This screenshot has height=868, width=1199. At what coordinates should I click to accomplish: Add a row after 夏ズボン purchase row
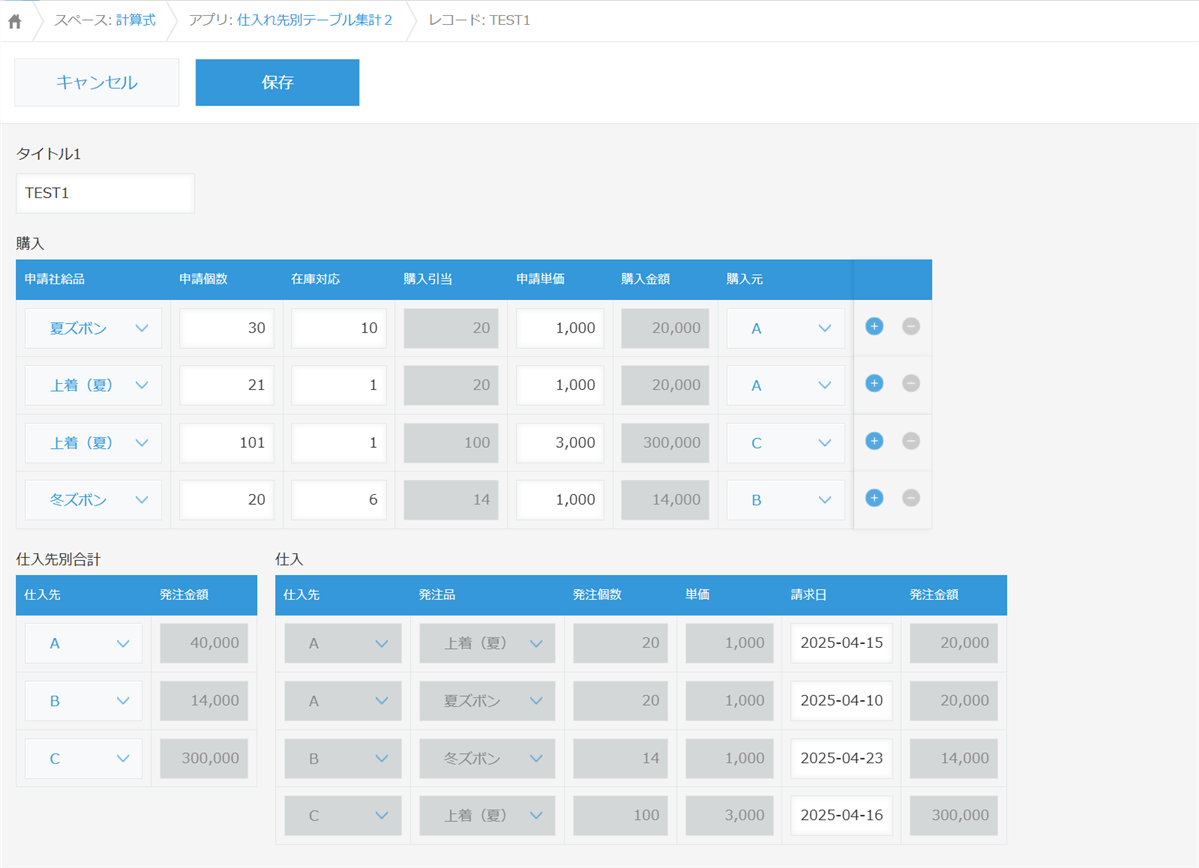pyautogui.click(x=874, y=327)
